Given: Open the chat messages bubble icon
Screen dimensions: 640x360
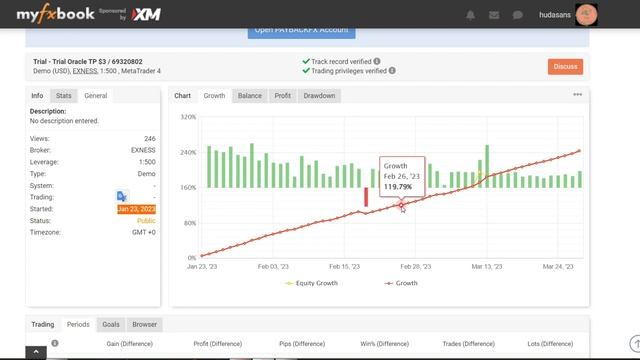Looking at the screenshot, I should click(x=518, y=15).
